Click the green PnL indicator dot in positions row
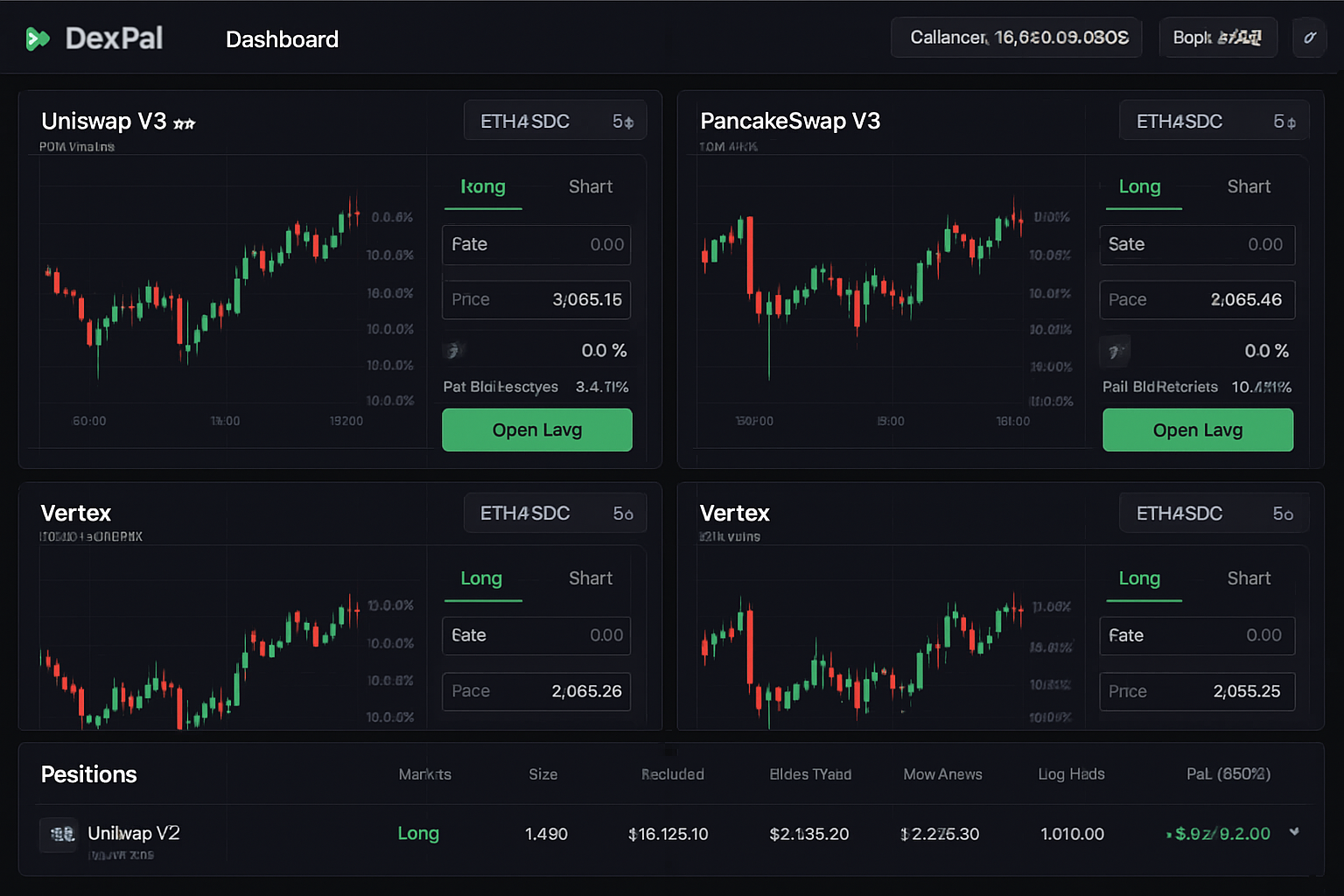 tap(1169, 835)
